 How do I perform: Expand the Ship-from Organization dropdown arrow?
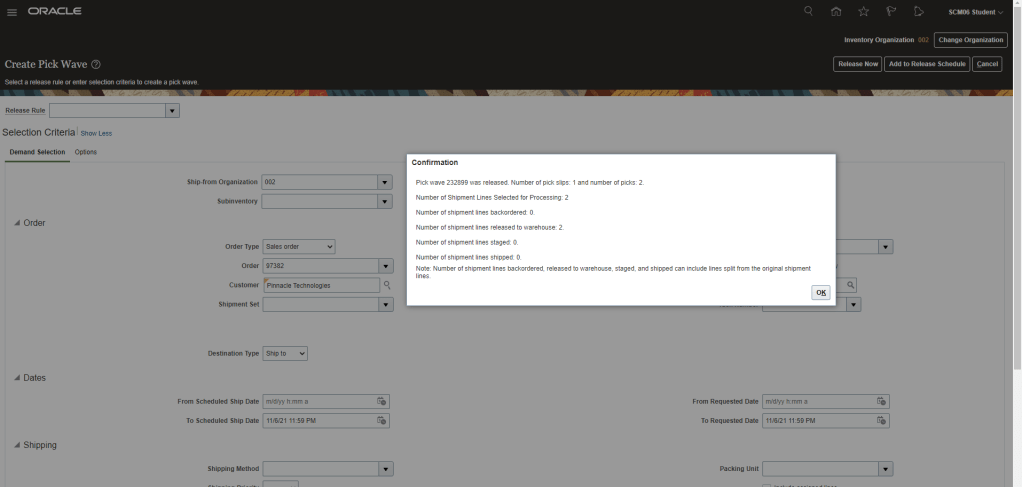coord(384,182)
